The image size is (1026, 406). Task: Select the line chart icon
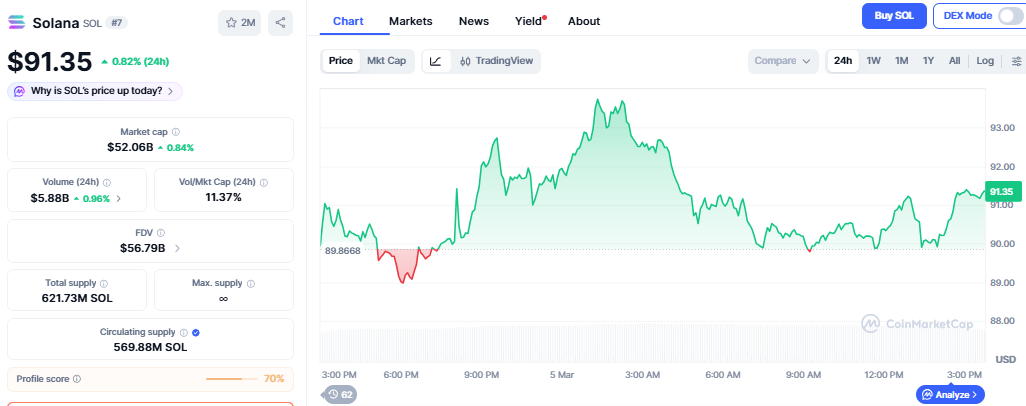click(435, 61)
